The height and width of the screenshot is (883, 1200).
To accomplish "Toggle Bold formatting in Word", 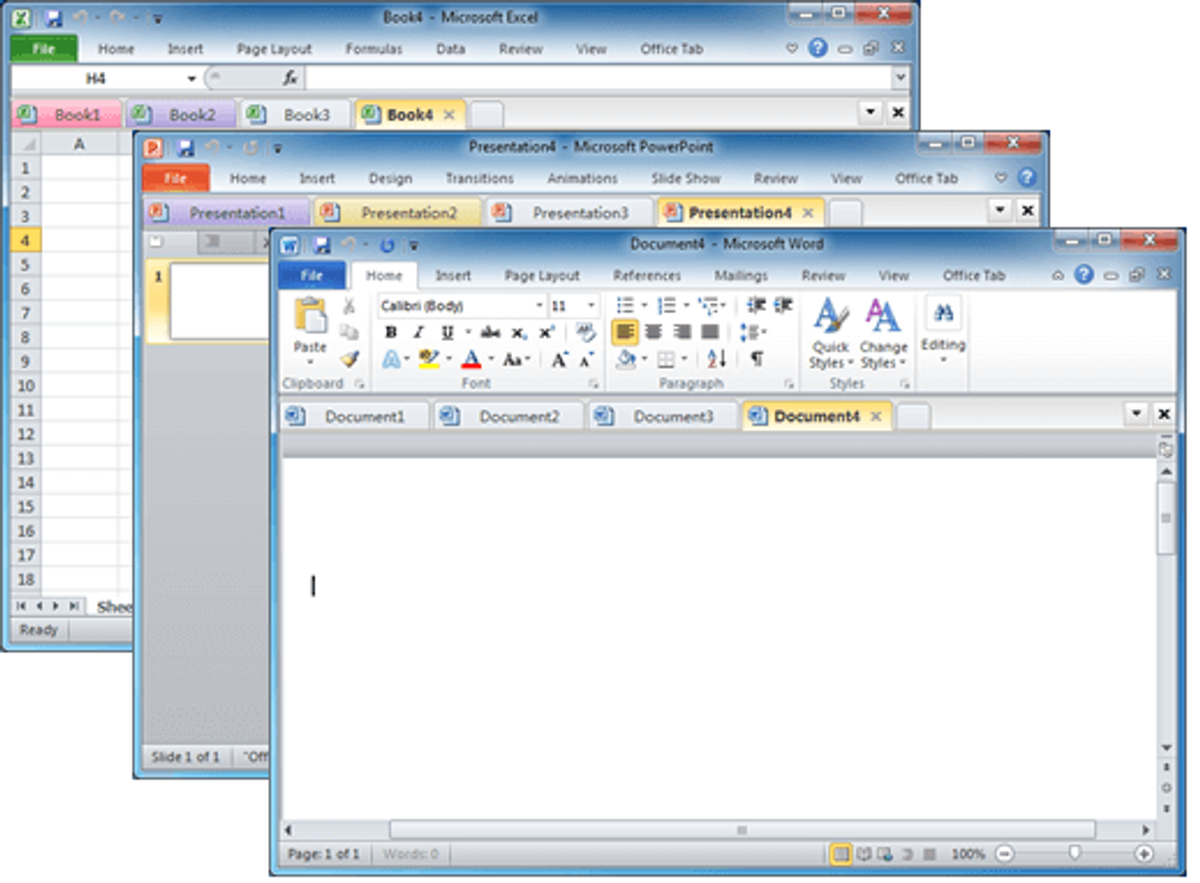I will click(x=391, y=332).
